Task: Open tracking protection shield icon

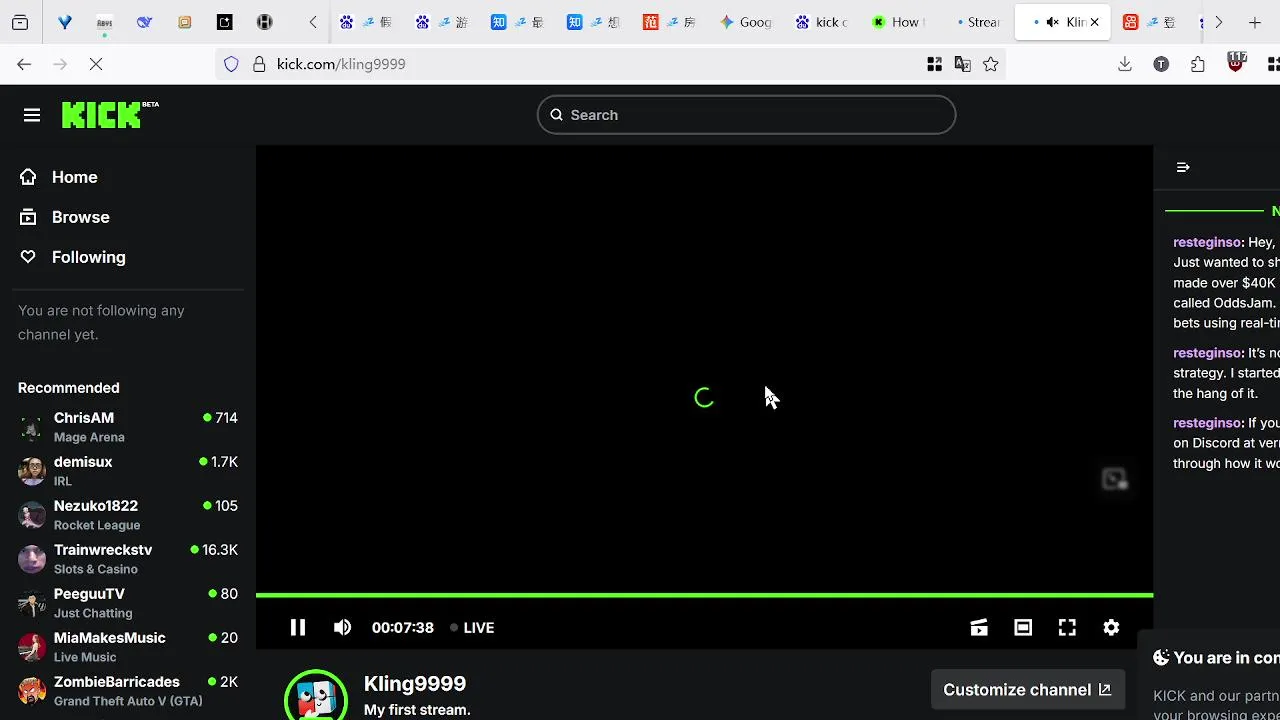Action: (231, 64)
